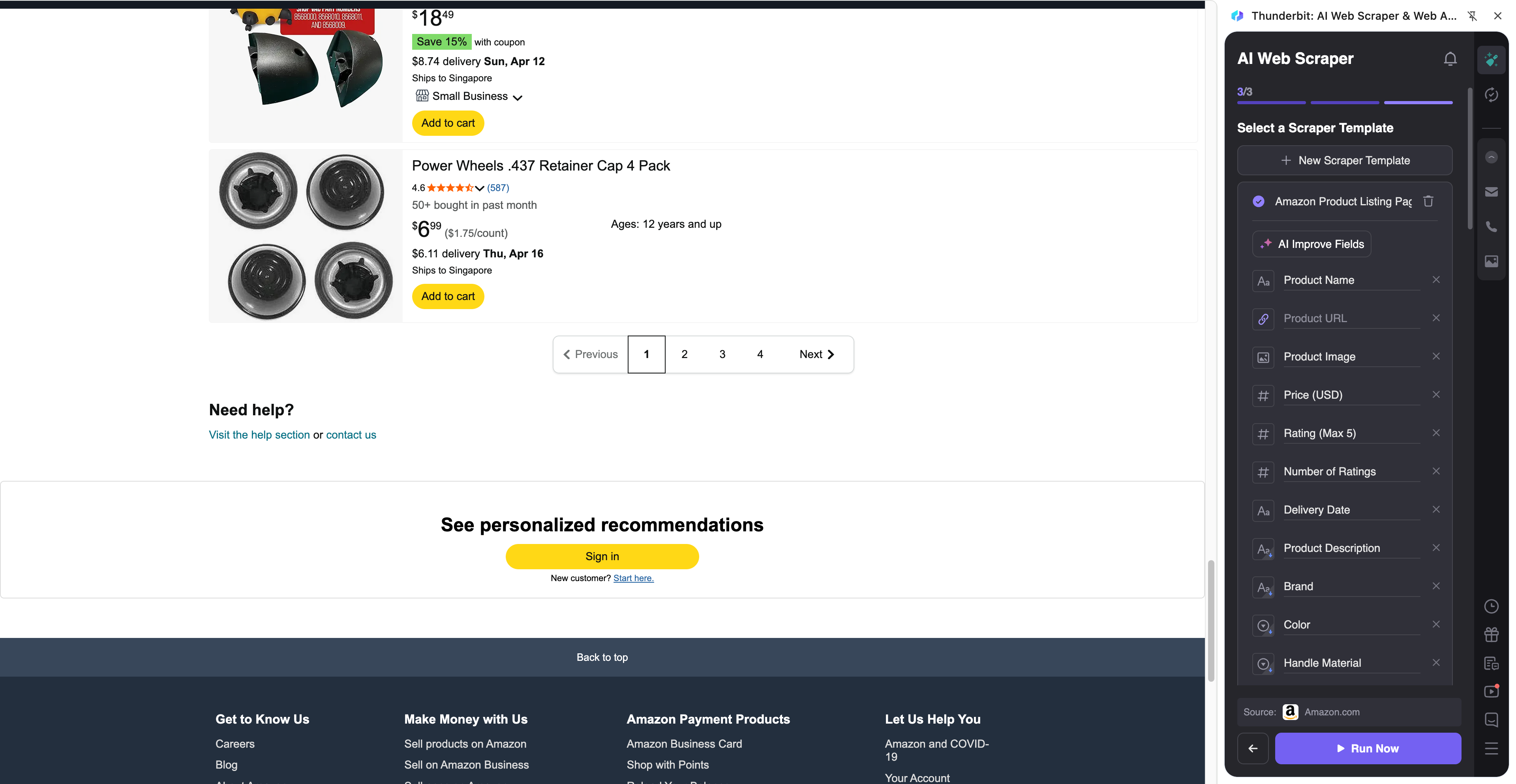This screenshot has width=1516, height=784.
Task: Click the 3/3 step progress bar
Action: tap(1418, 102)
